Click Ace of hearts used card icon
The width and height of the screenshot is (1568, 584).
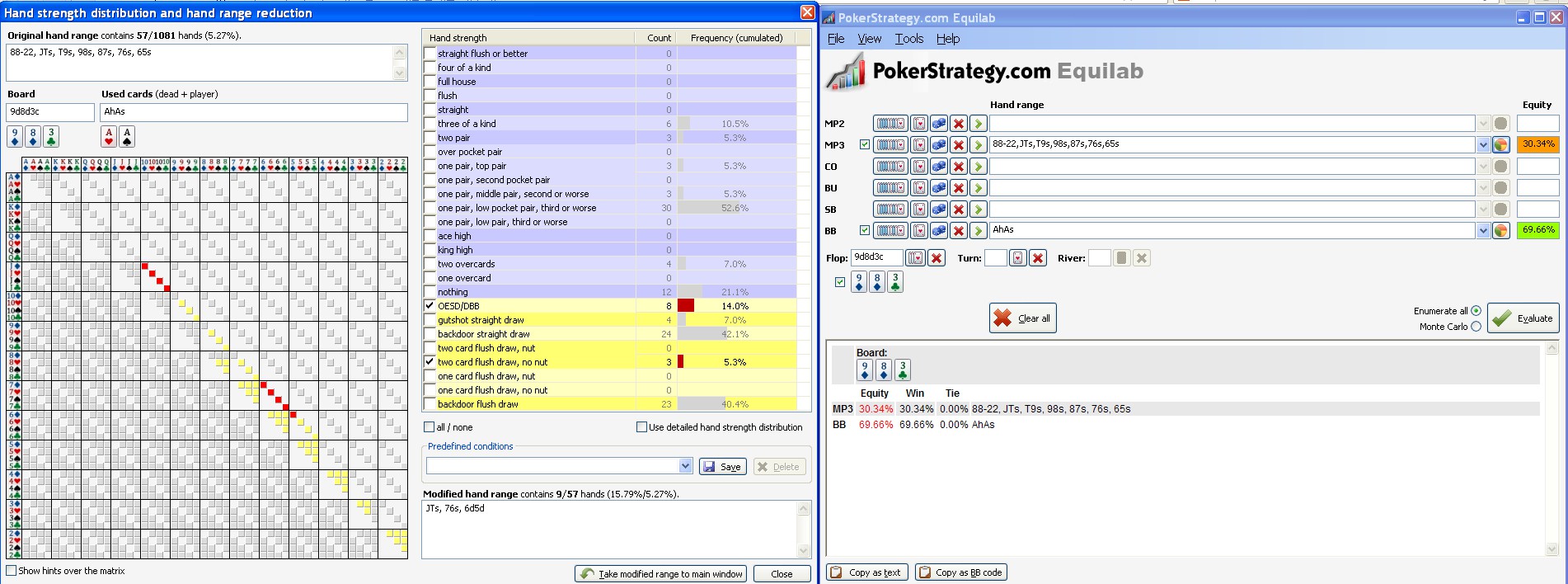pyautogui.click(x=109, y=137)
